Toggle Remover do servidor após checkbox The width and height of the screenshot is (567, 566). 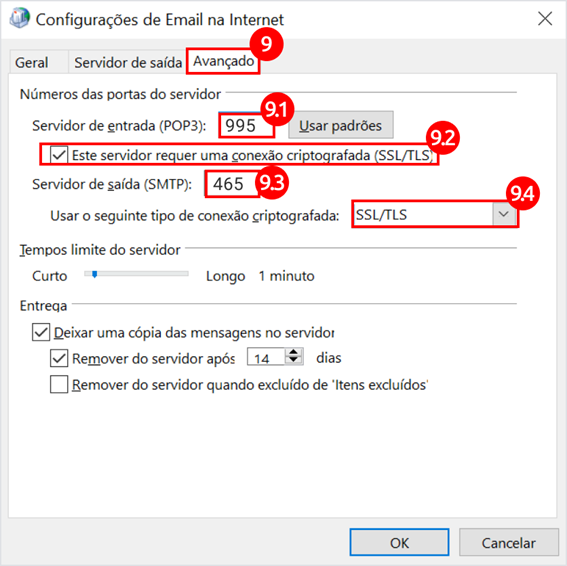(x=59, y=358)
